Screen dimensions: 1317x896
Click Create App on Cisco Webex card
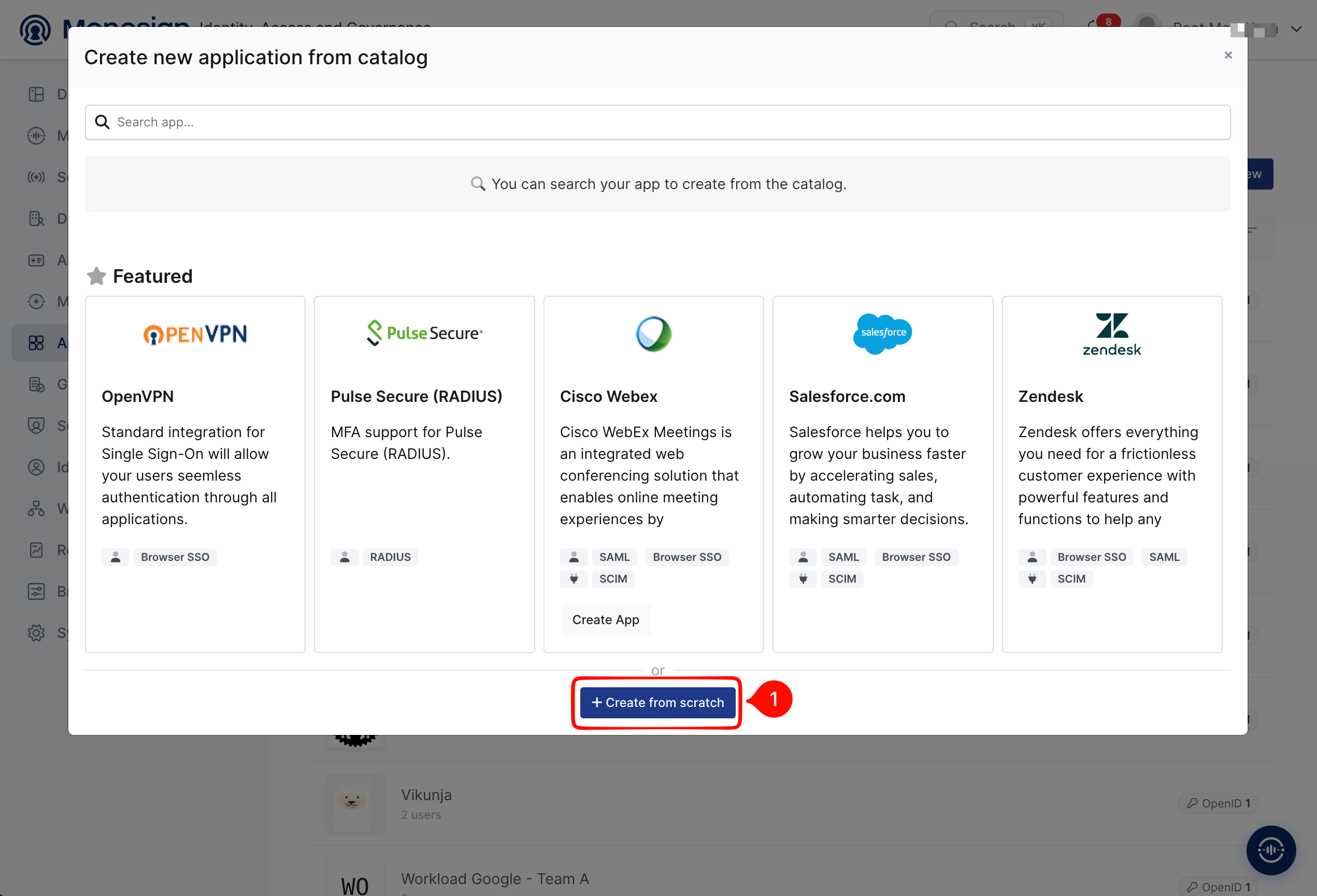tap(605, 619)
